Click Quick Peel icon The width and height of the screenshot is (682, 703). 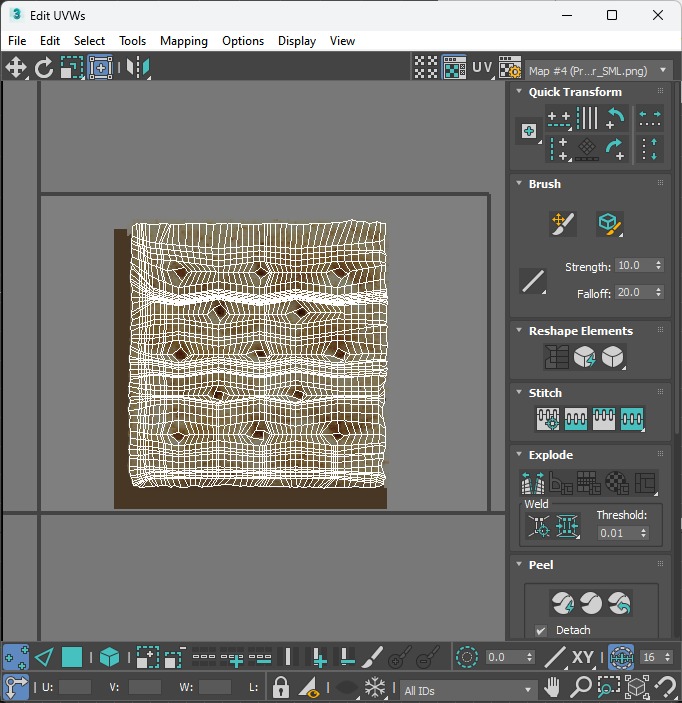click(563, 603)
